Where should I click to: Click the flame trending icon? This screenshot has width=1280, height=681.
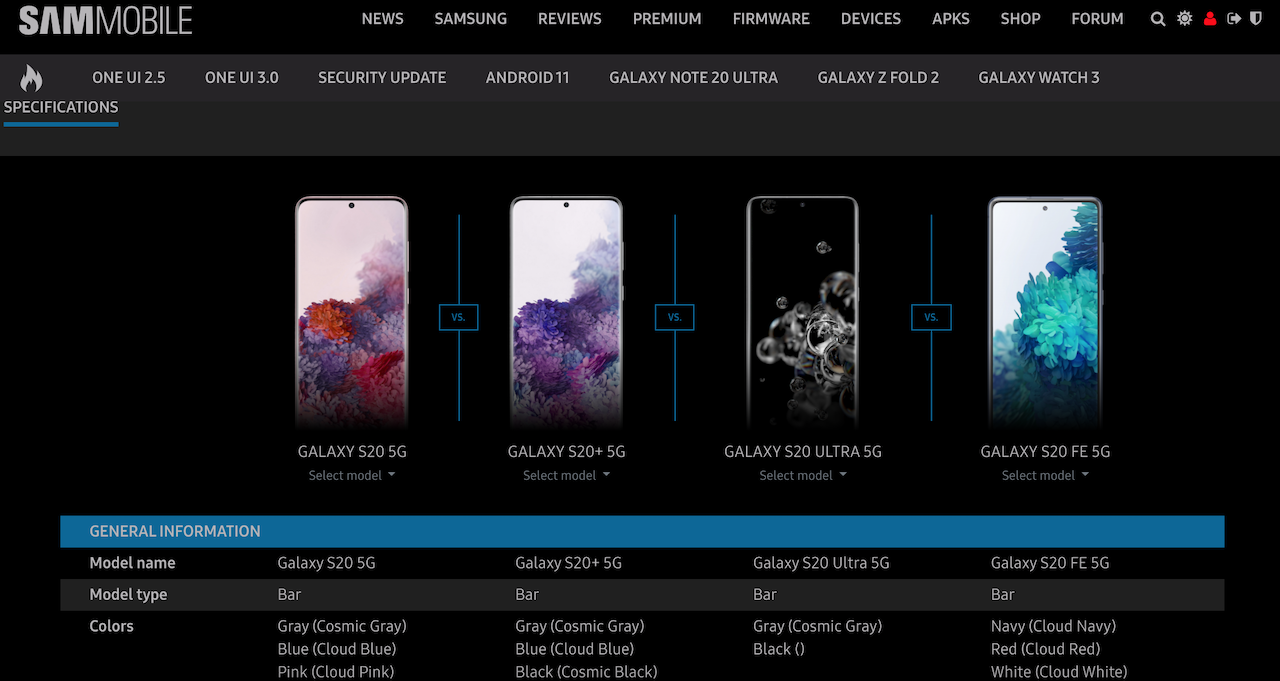31,78
